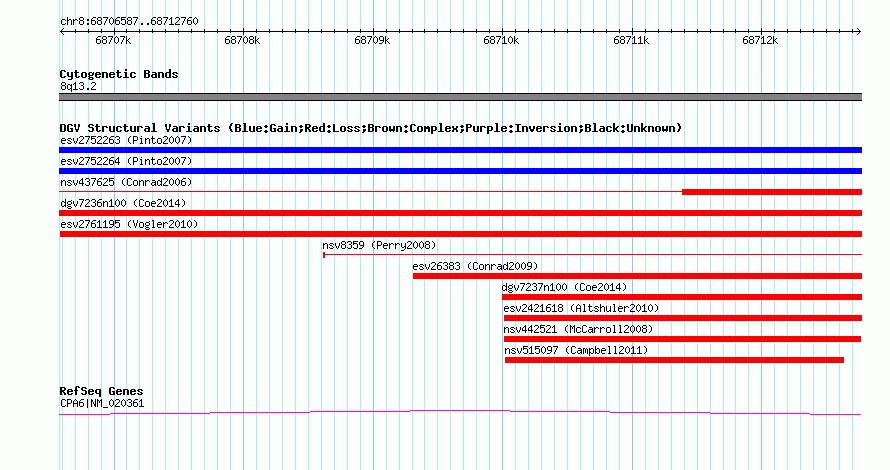Click the esv26383 (Conrad2009) red bar

(x=637, y=276)
